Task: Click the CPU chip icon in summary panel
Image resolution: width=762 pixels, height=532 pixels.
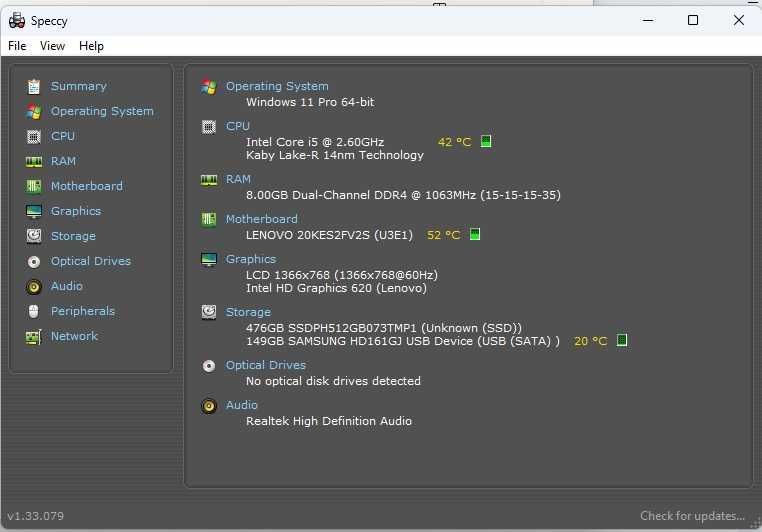Action: coord(209,127)
